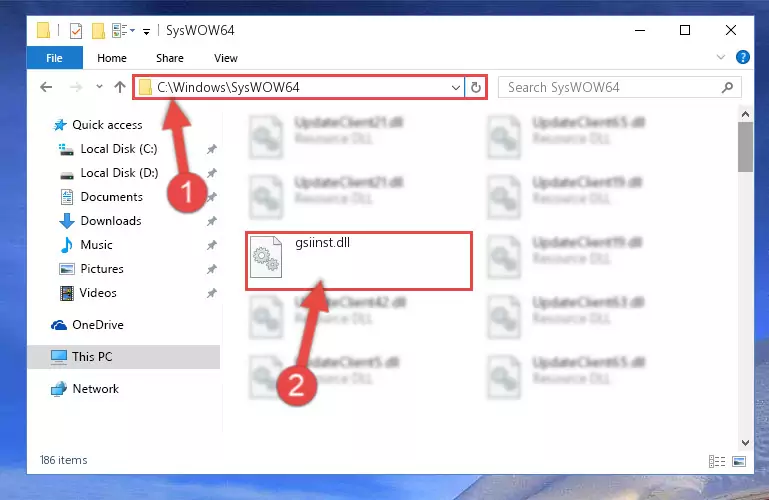
Task: Click pin icon next to Local Disk (D:)
Action: (211, 173)
